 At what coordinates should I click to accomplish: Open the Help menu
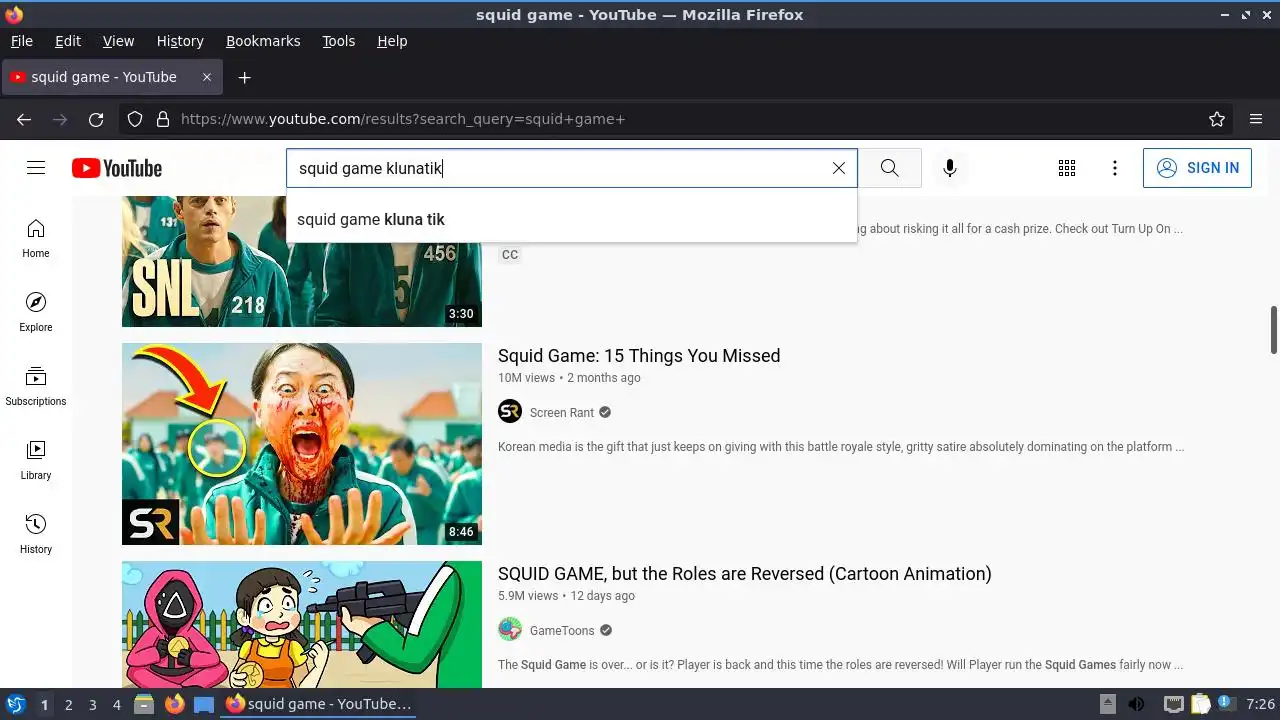pyautogui.click(x=392, y=41)
